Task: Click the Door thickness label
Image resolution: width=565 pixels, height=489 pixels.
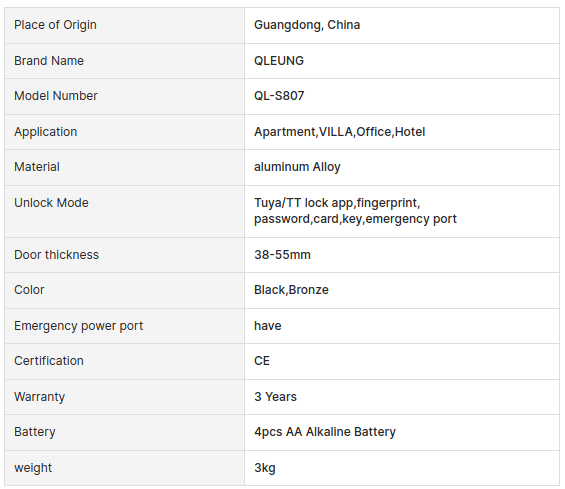Action: (56, 255)
